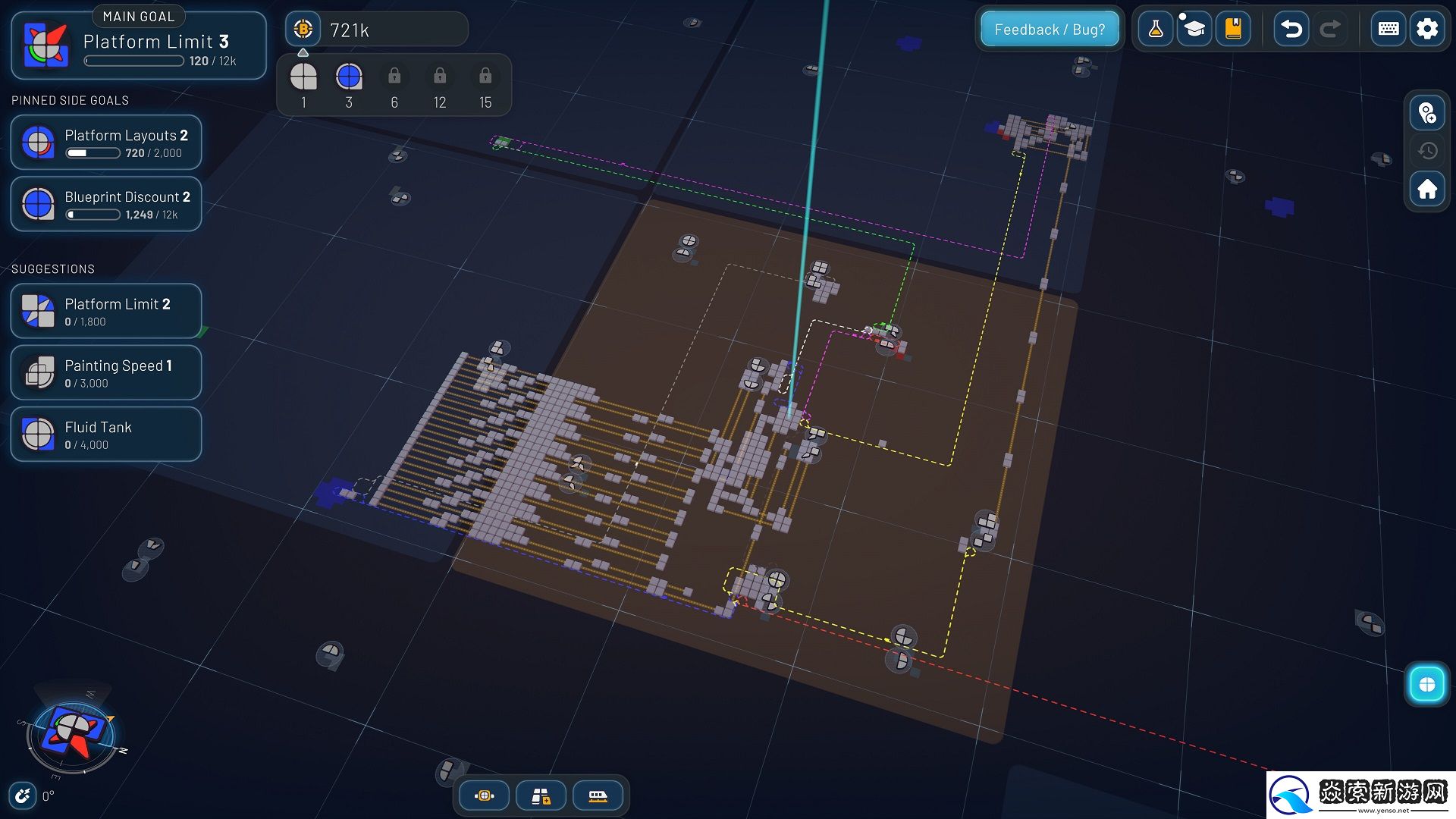The image size is (1456, 819).
Task: Open the Platform Limit 2 suggestion
Action: click(x=106, y=311)
